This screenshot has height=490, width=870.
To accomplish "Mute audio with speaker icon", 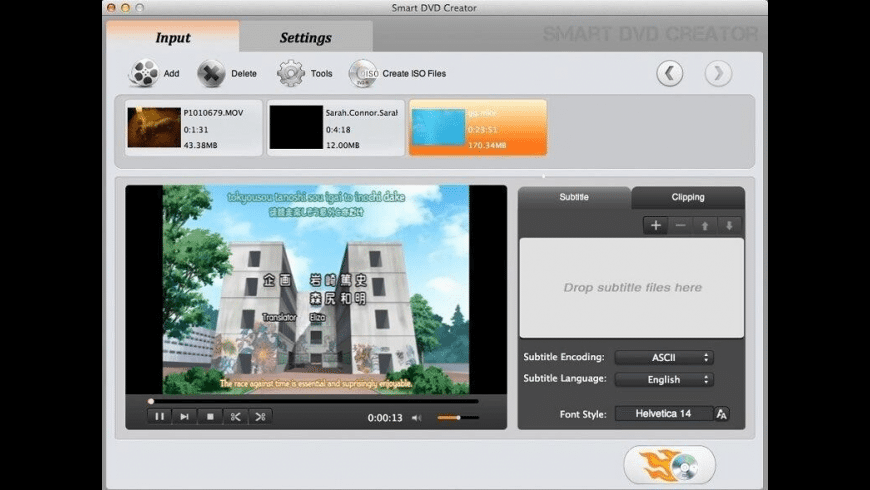I will [x=417, y=418].
